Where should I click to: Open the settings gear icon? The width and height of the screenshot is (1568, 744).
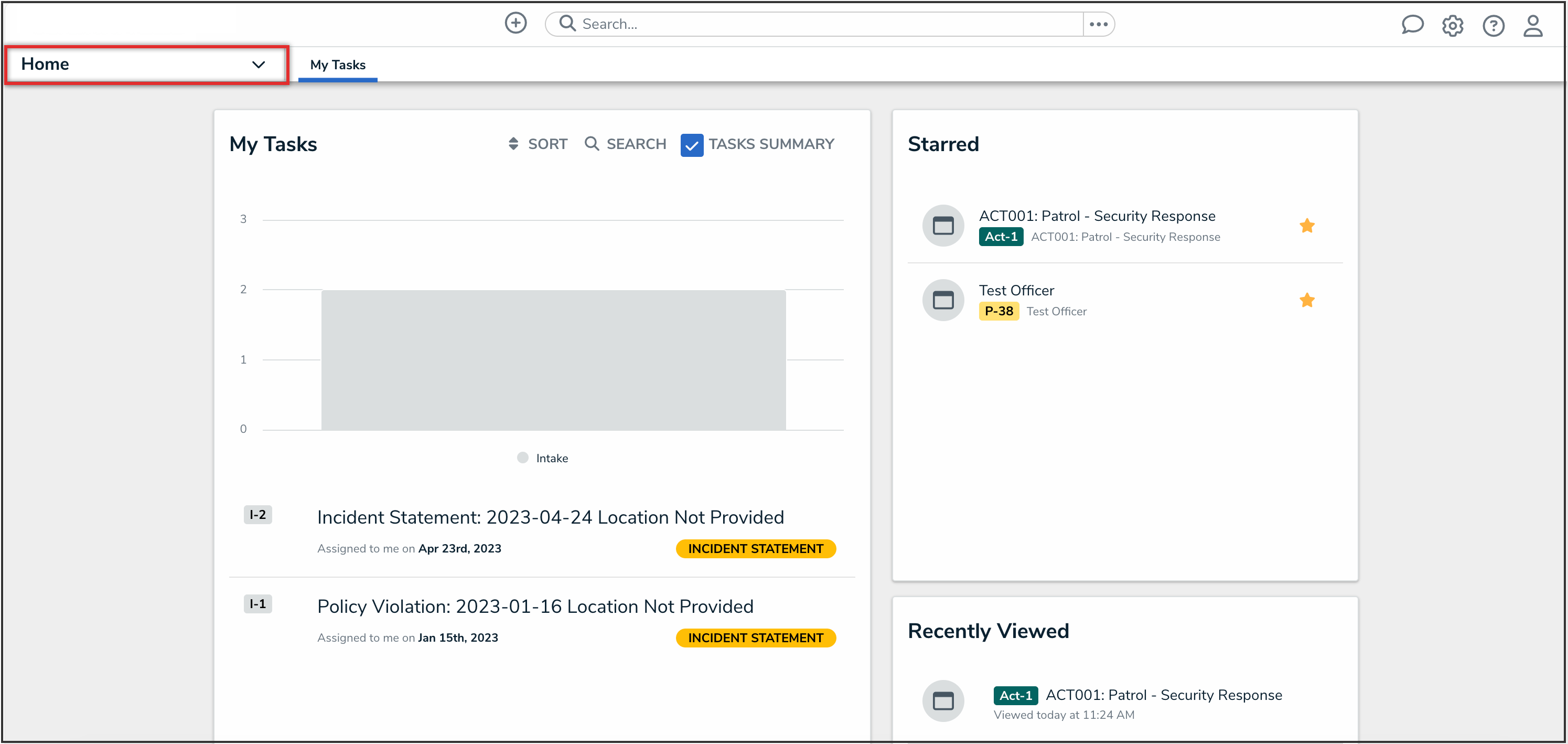coord(1452,26)
